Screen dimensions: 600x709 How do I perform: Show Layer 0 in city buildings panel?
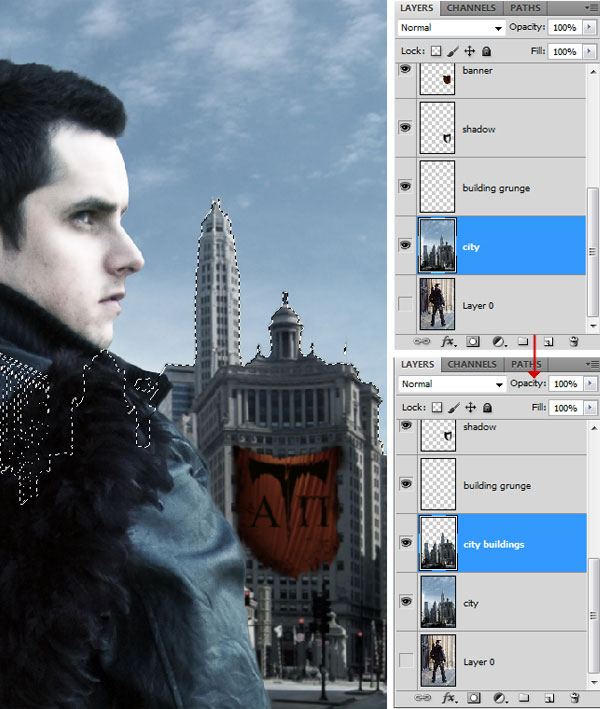click(406, 660)
